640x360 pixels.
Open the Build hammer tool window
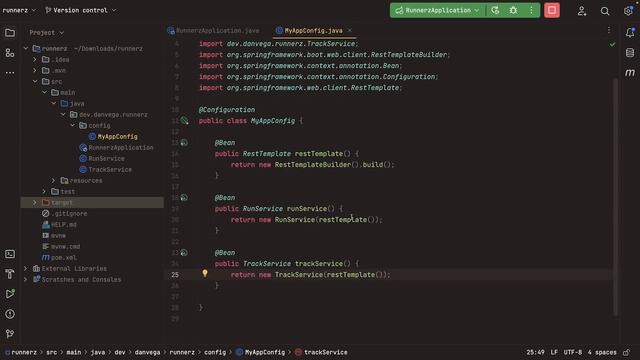point(10,274)
